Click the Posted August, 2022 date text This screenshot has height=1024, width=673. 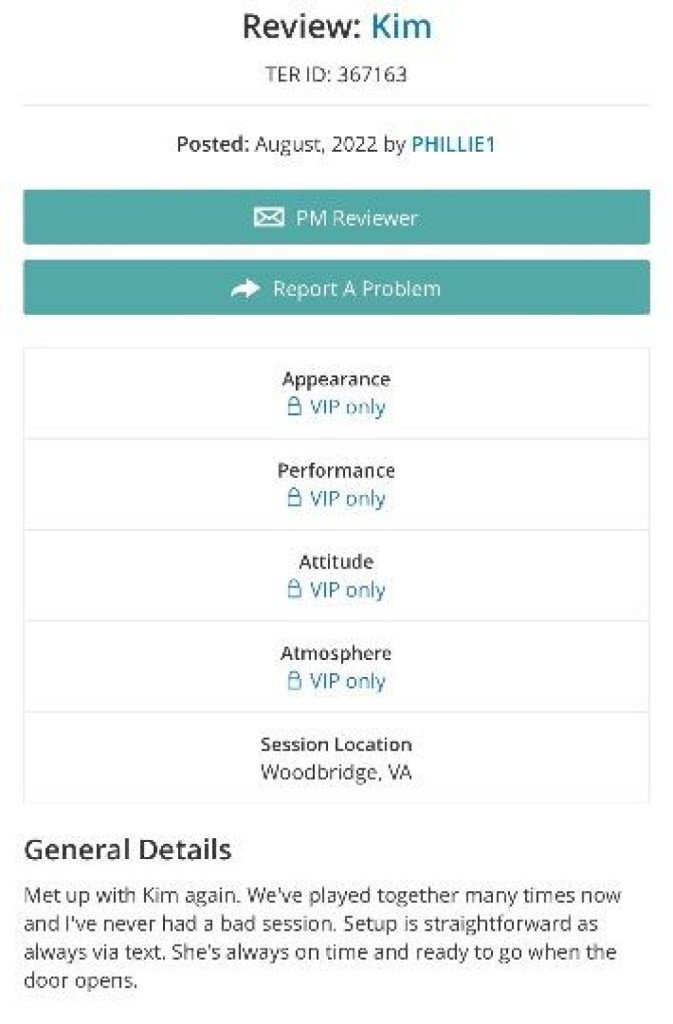tap(316, 144)
